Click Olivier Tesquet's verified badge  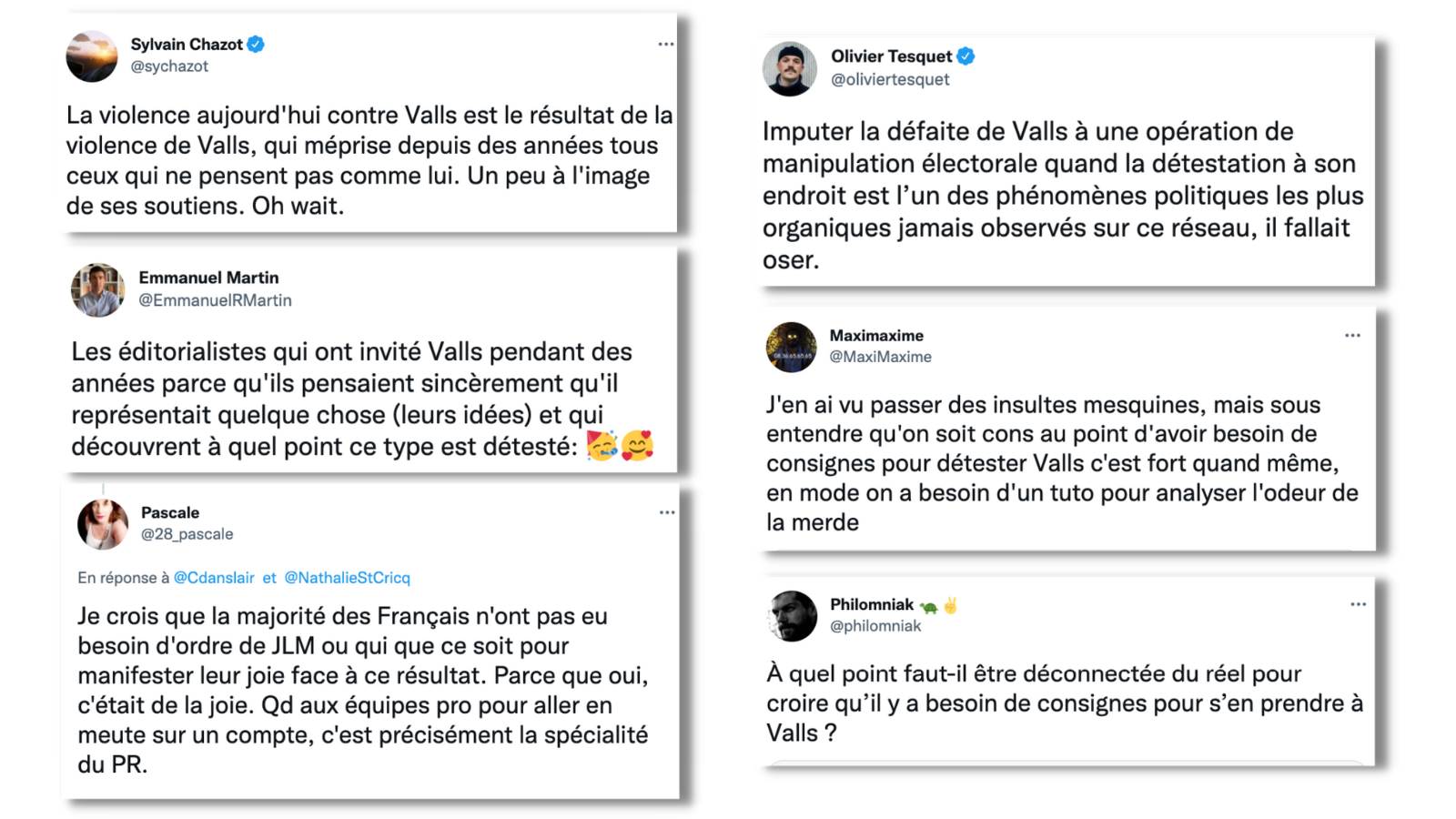[x=966, y=56]
